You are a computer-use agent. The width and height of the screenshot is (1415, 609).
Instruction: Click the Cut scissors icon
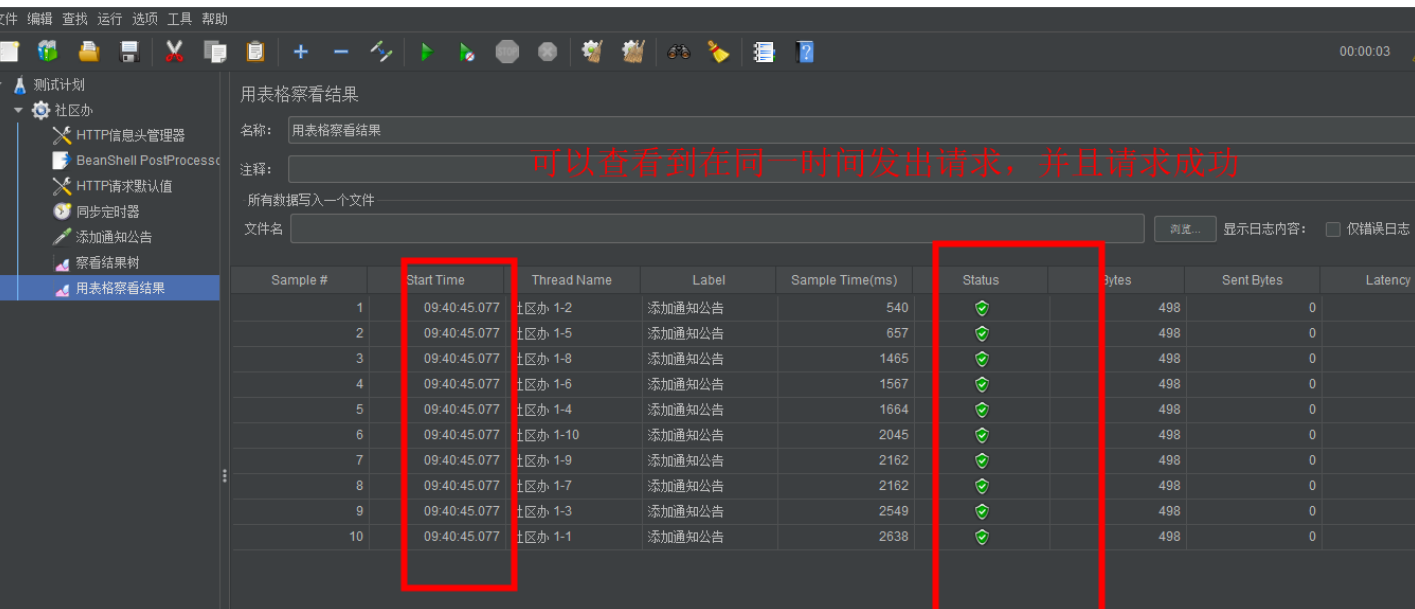click(x=175, y=51)
